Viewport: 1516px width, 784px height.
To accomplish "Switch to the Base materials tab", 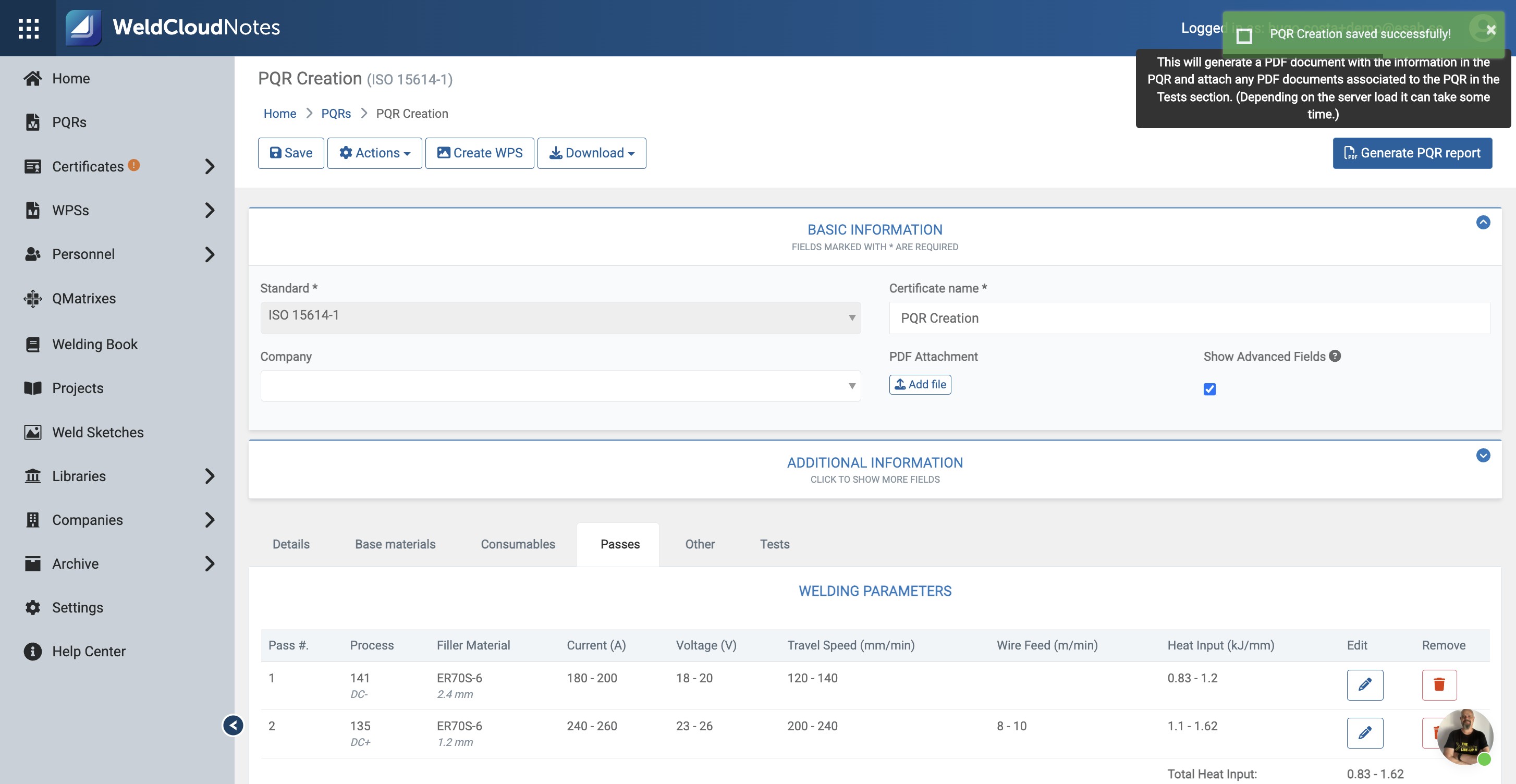I will [395, 544].
